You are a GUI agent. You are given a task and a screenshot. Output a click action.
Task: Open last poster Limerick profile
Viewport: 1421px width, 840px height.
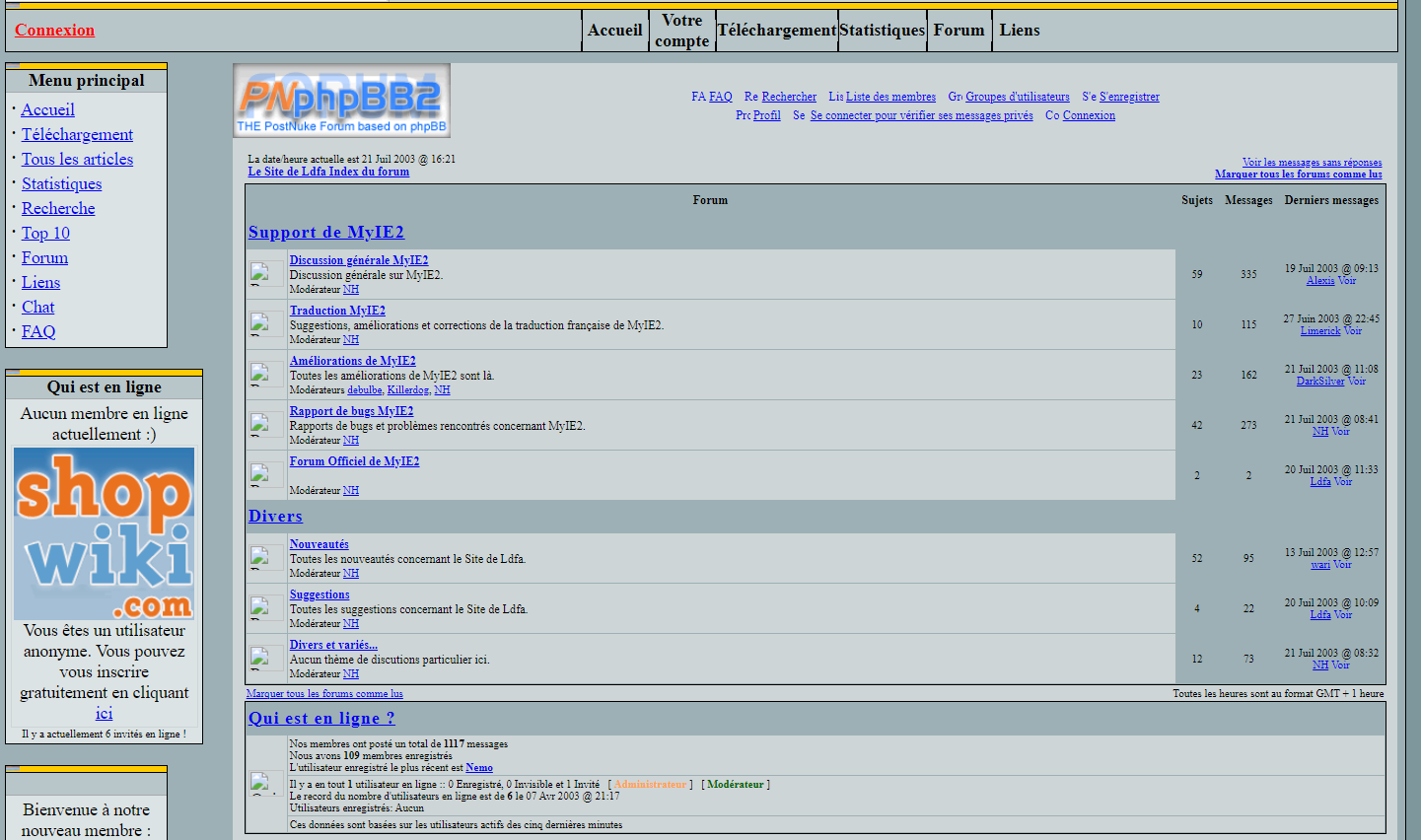(1320, 331)
